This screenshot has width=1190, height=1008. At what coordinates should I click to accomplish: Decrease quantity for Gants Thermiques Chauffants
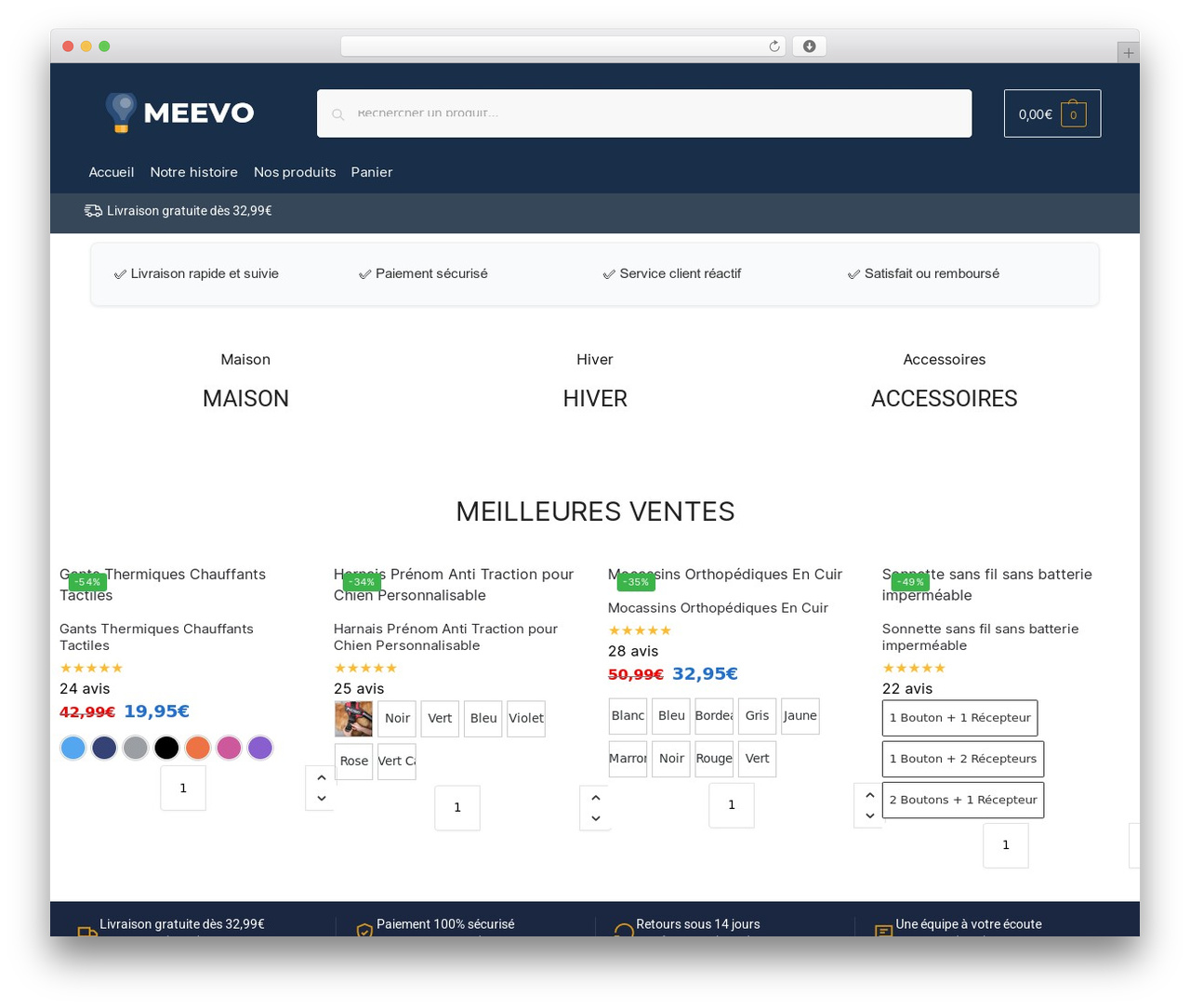click(322, 799)
